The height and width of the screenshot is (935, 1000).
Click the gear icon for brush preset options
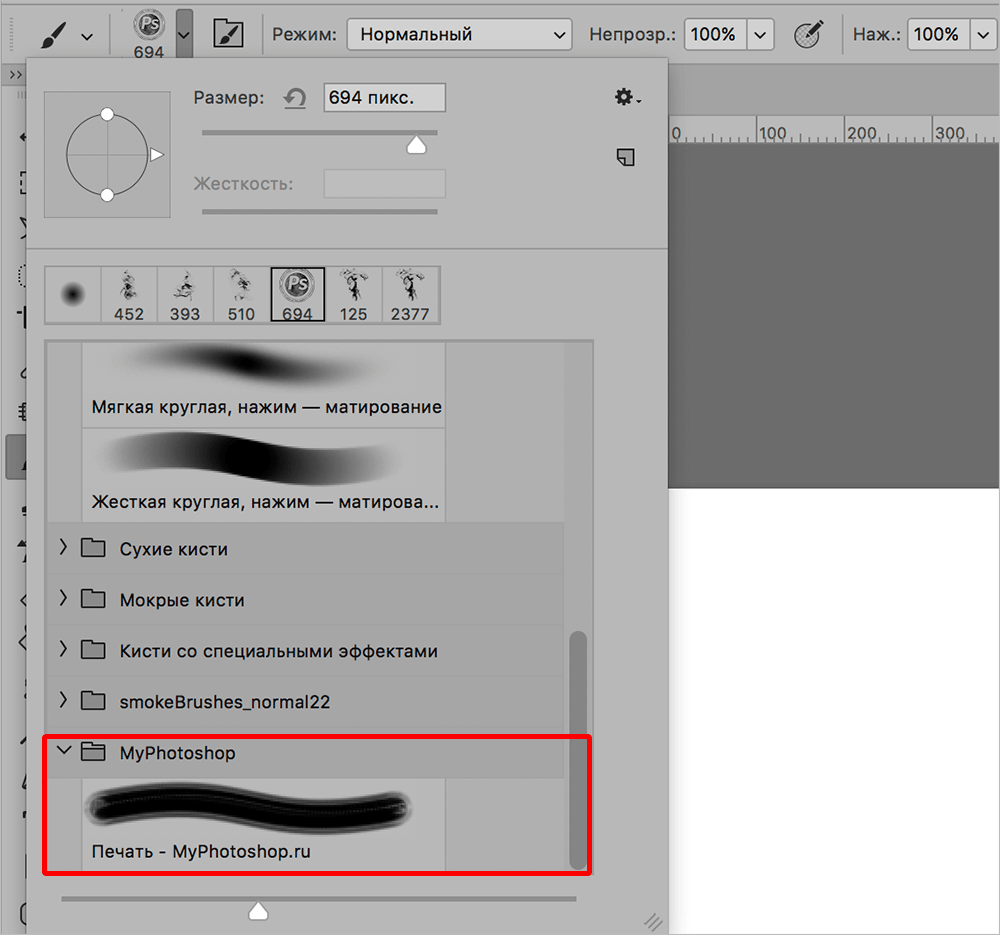(x=626, y=97)
